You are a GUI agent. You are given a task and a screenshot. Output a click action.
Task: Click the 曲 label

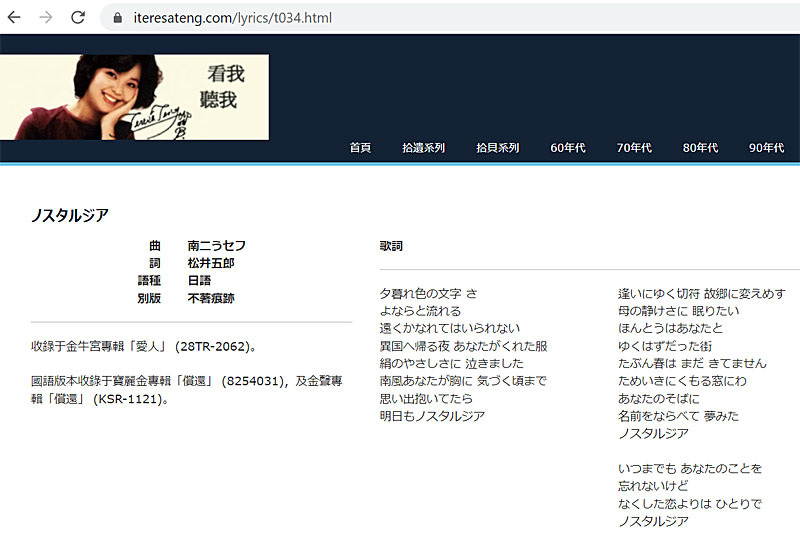click(155, 245)
